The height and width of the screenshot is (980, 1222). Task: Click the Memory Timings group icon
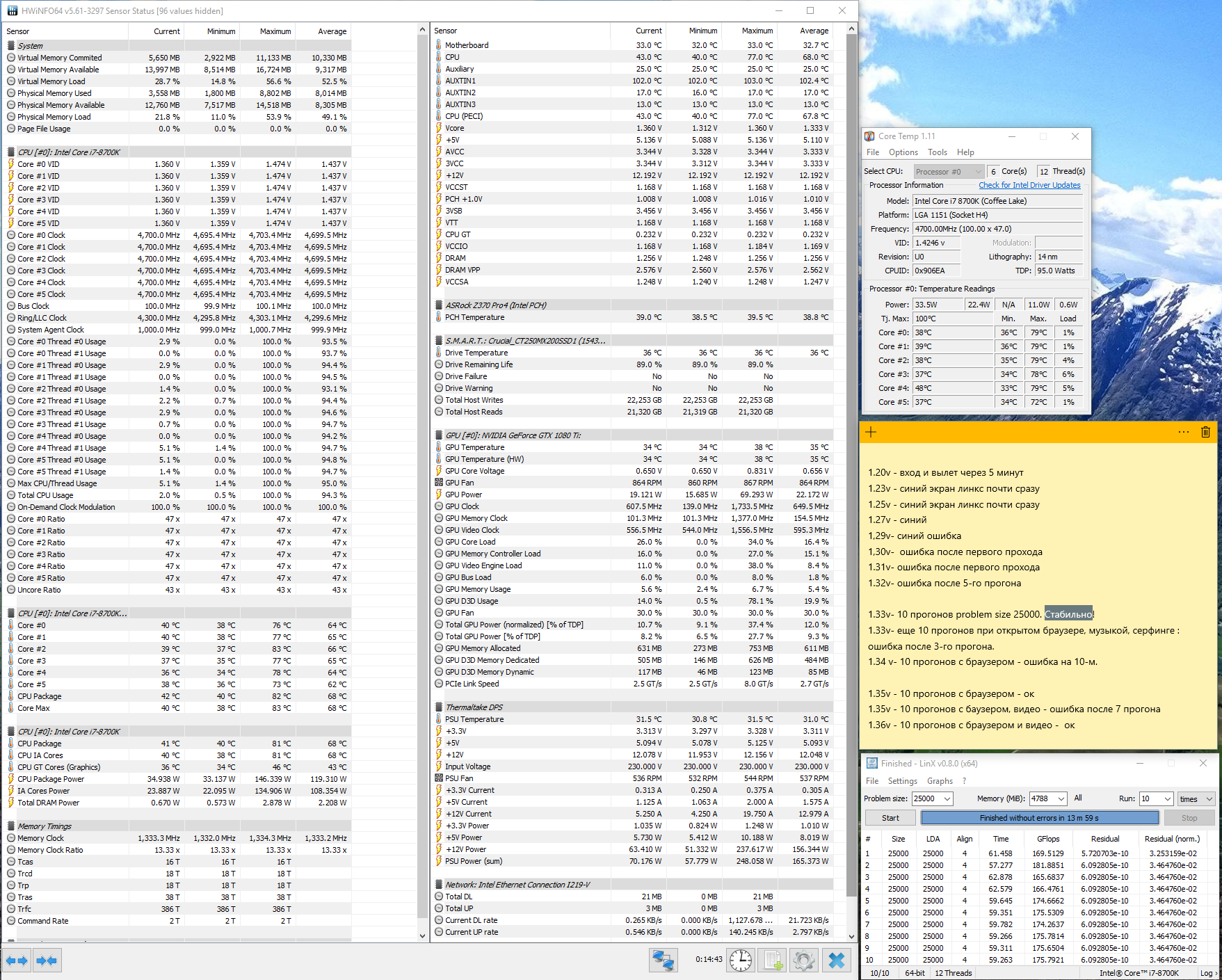click(x=11, y=826)
